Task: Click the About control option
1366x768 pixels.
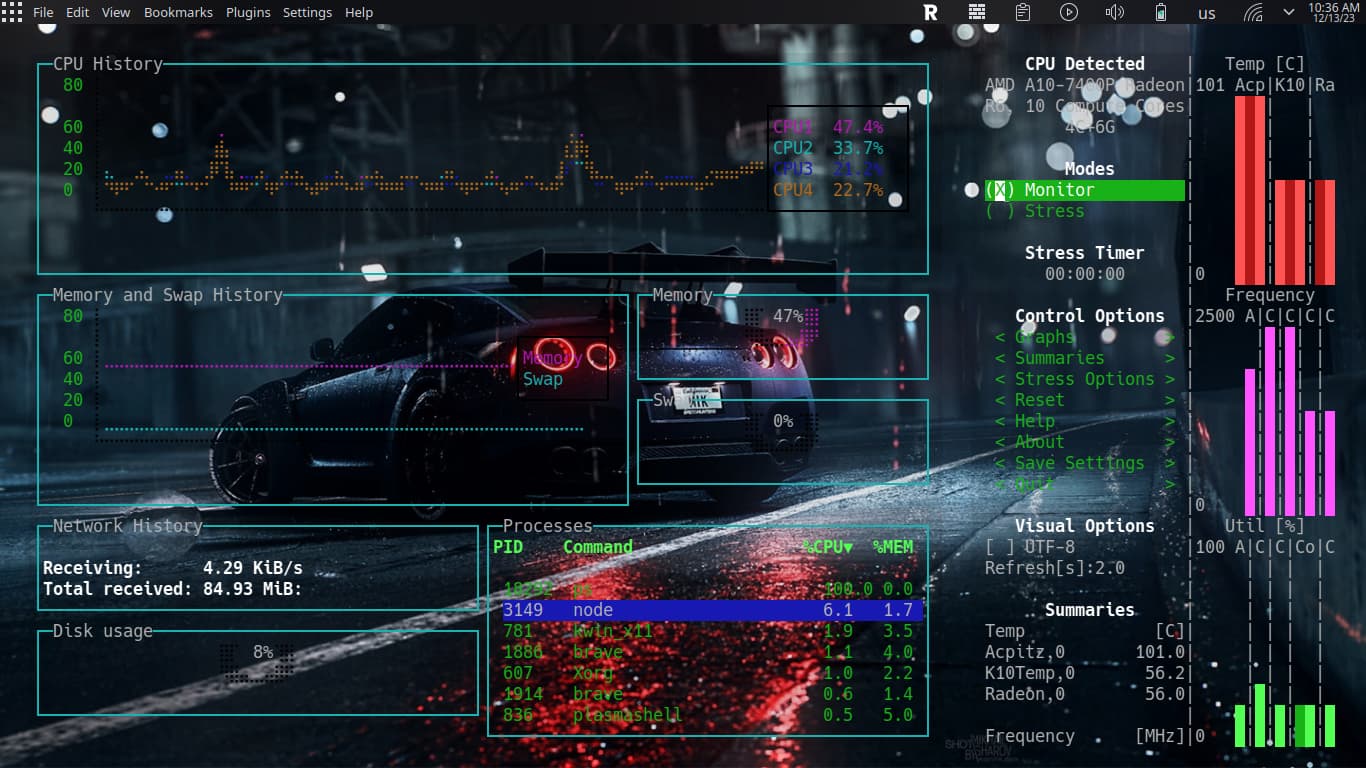Action: (x=1085, y=442)
